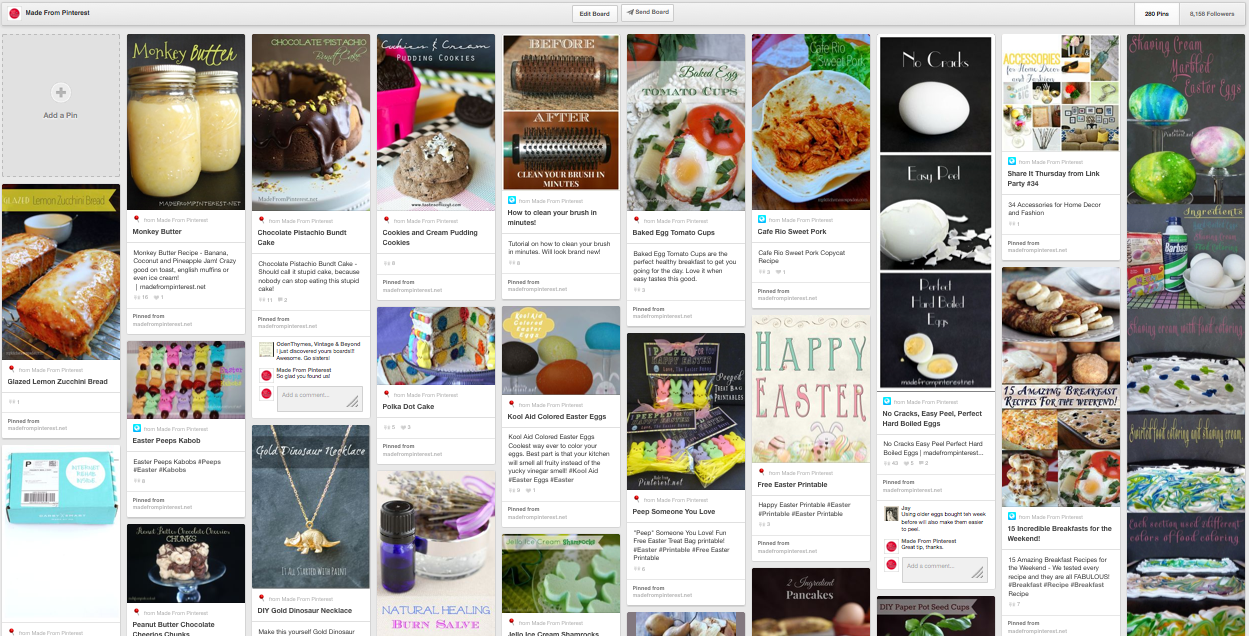Click the comment box under No Cracks hard boiled eggs pin

click(945, 570)
